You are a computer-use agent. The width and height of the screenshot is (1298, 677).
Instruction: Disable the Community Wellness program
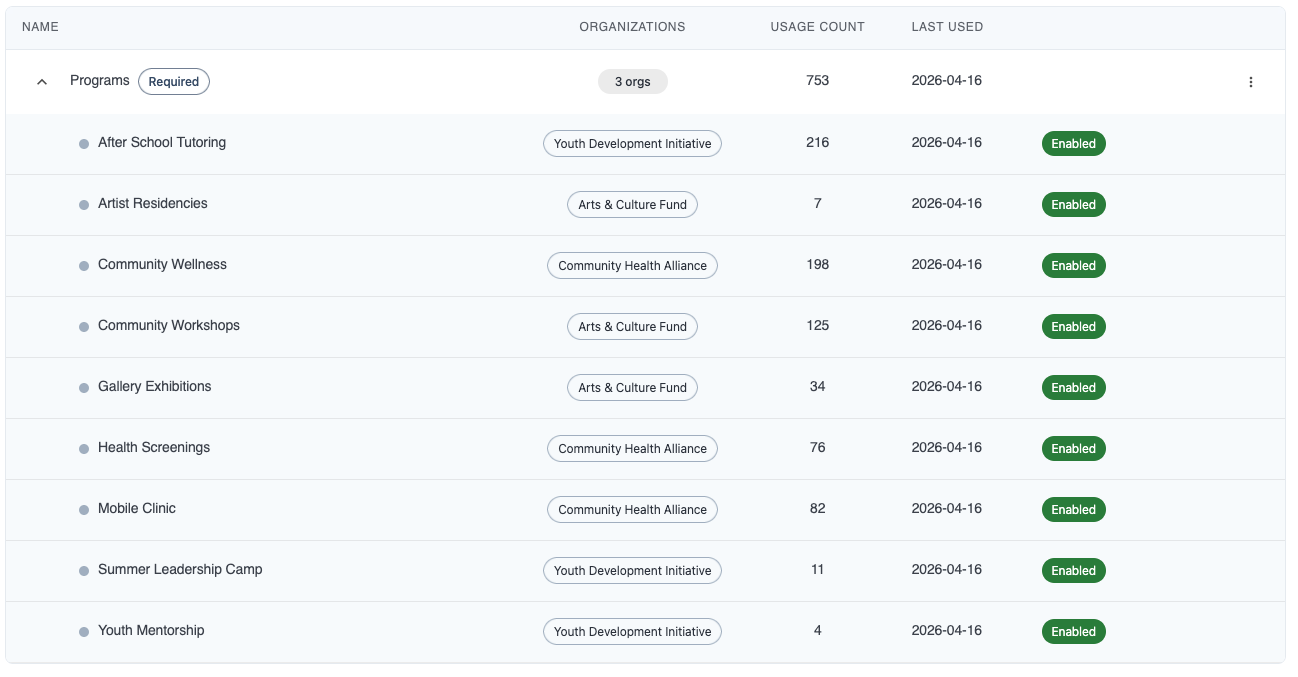(1073, 265)
